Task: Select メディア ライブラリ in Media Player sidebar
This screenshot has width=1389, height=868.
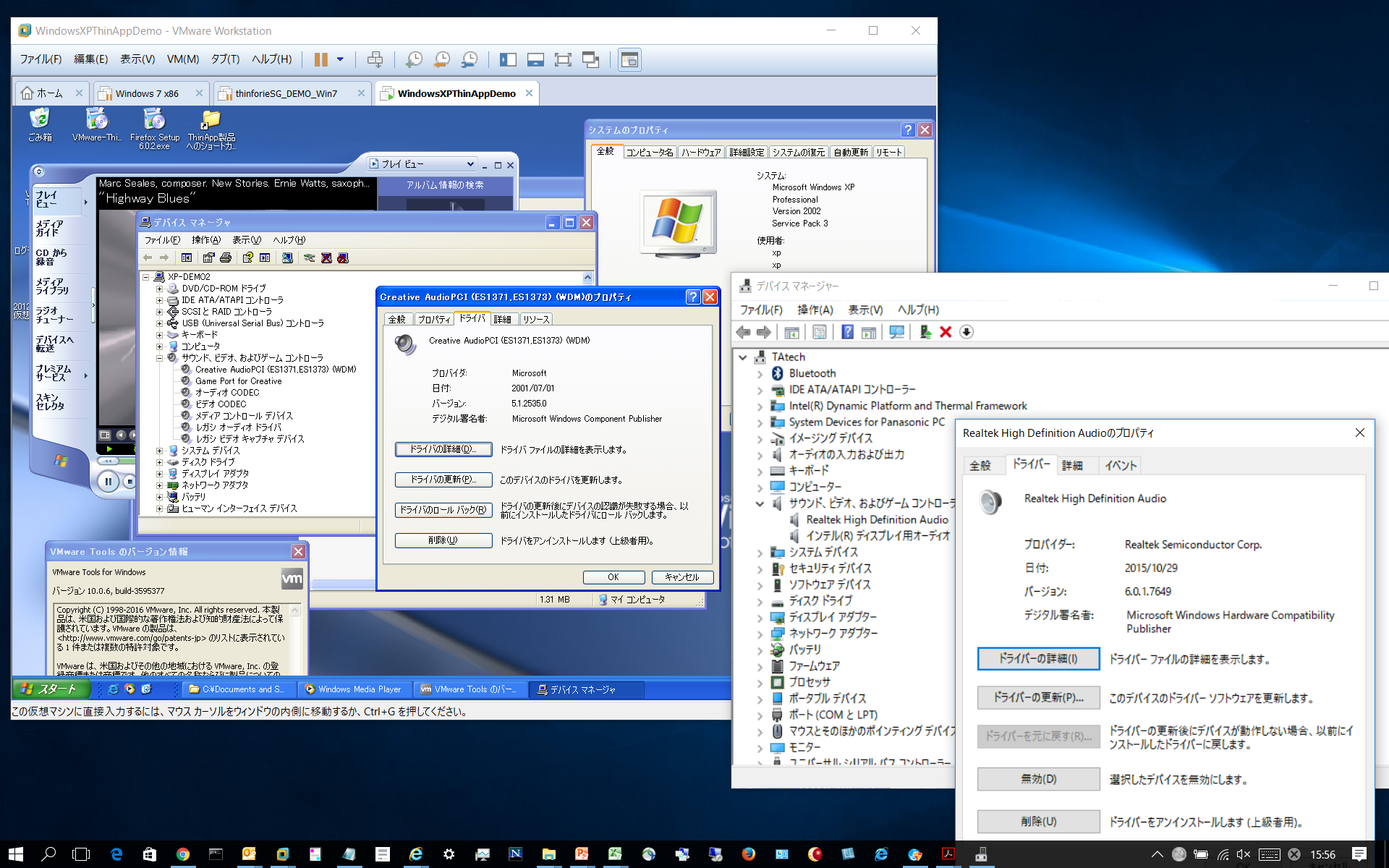Action: (52, 286)
